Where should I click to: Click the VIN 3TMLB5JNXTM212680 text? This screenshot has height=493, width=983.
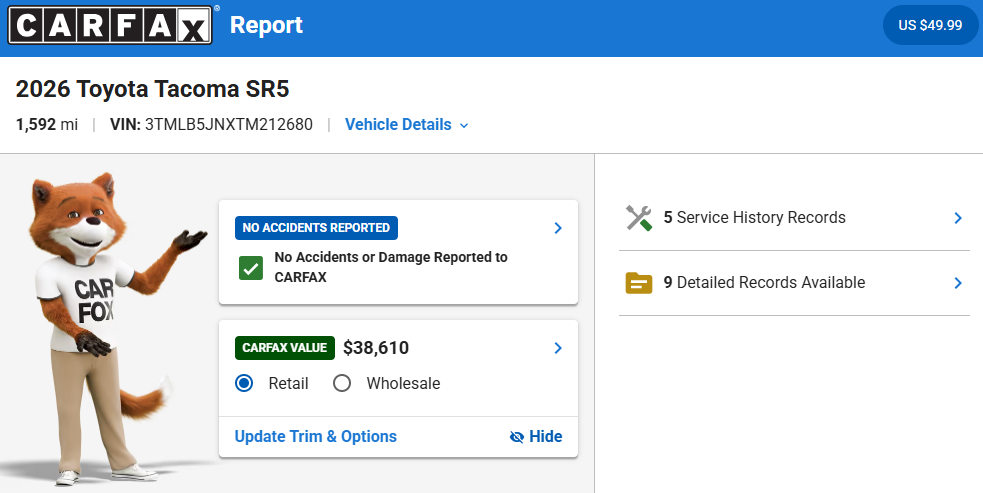click(x=211, y=124)
